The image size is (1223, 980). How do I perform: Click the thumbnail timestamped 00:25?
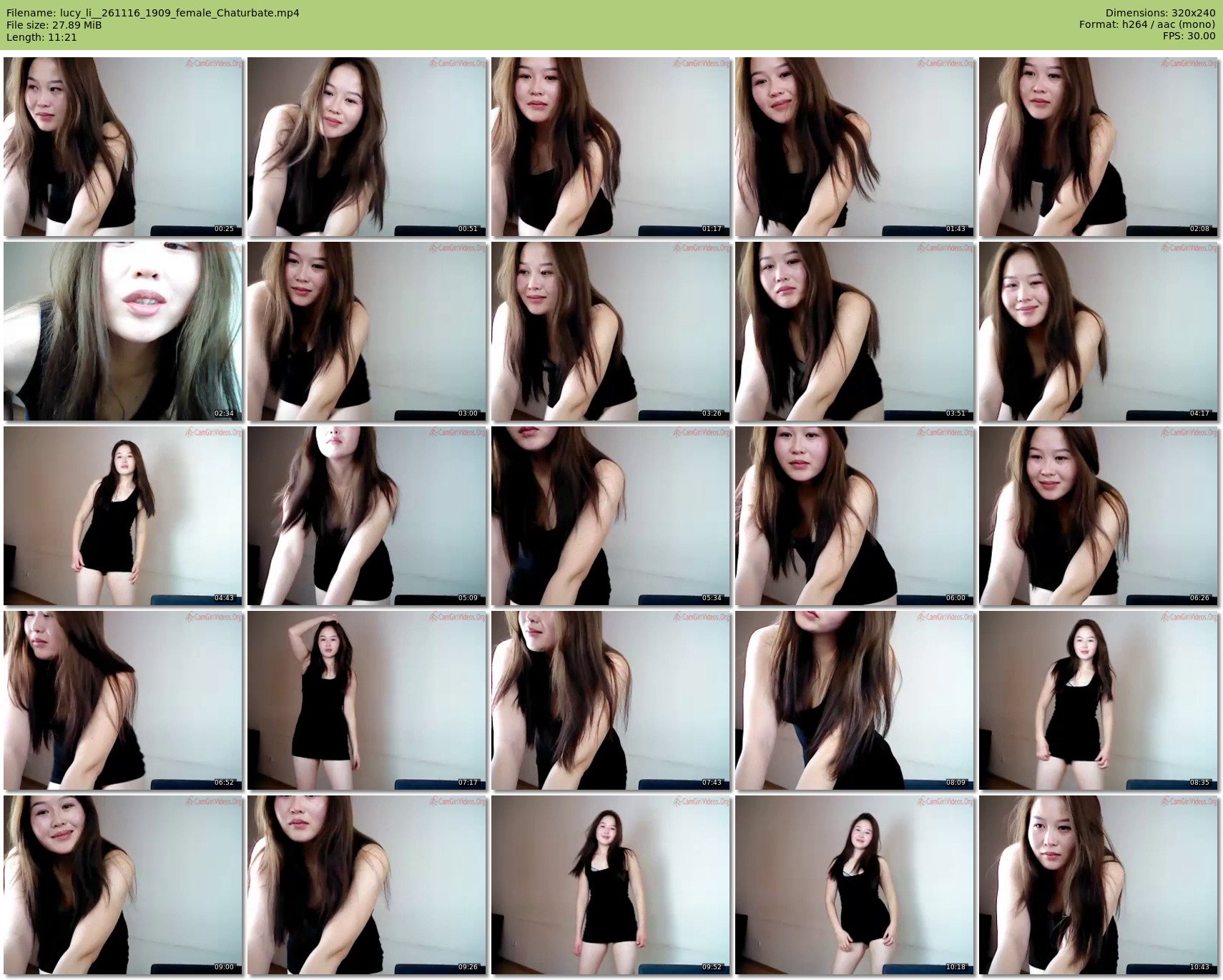[123, 147]
